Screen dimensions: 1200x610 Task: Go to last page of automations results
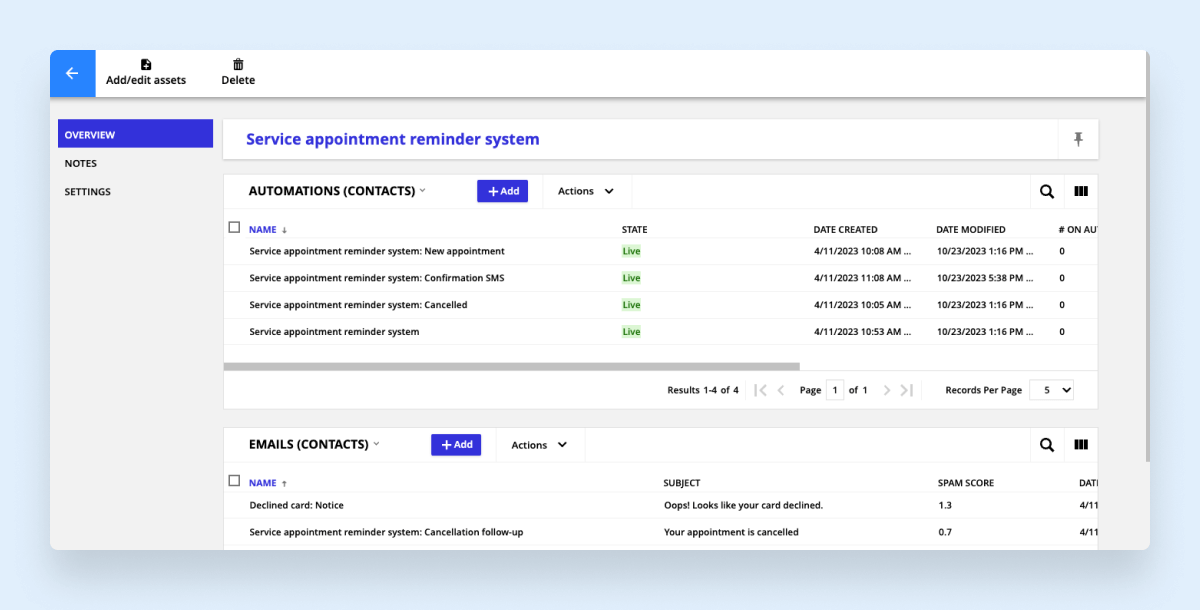[906, 390]
